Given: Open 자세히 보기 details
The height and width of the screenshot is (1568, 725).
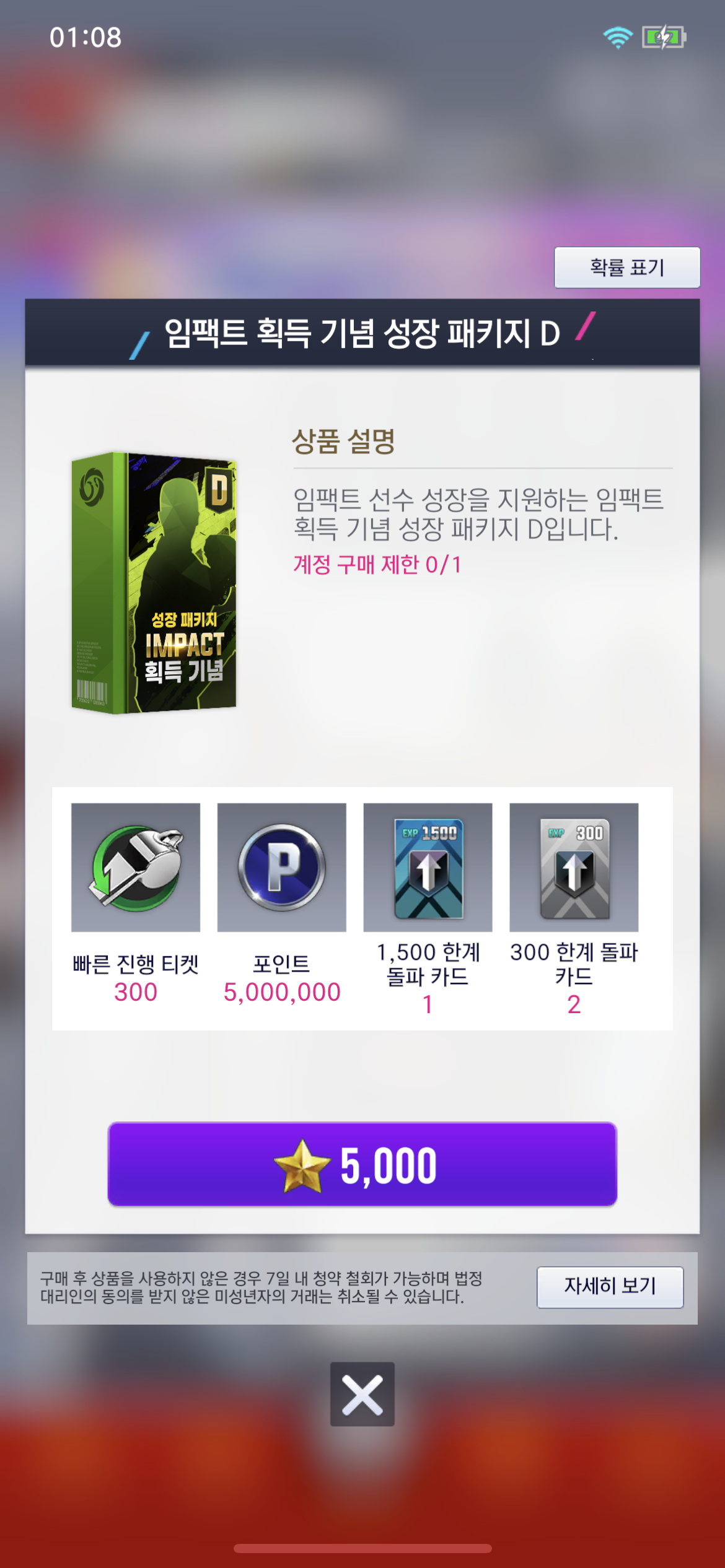Looking at the screenshot, I should coord(610,1287).
